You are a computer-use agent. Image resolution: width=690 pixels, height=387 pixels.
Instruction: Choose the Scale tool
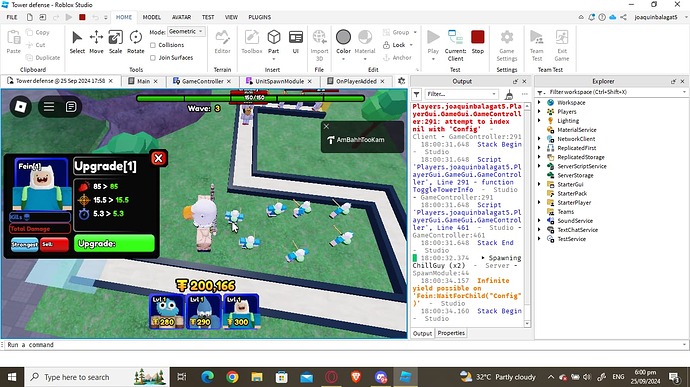pyautogui.click(x=115, y=42)
